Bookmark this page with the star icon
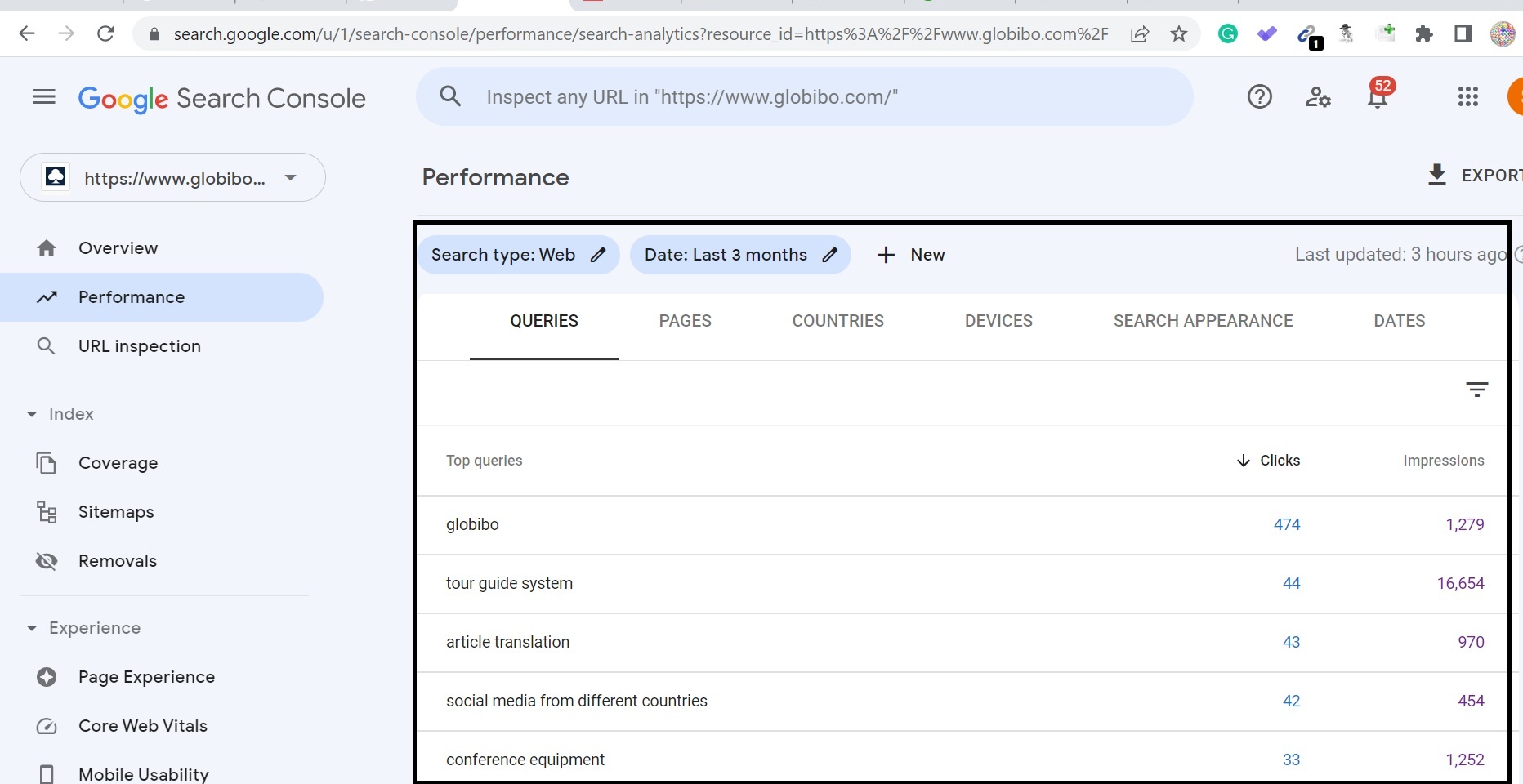1523x784 pixels. (1178, 33)
